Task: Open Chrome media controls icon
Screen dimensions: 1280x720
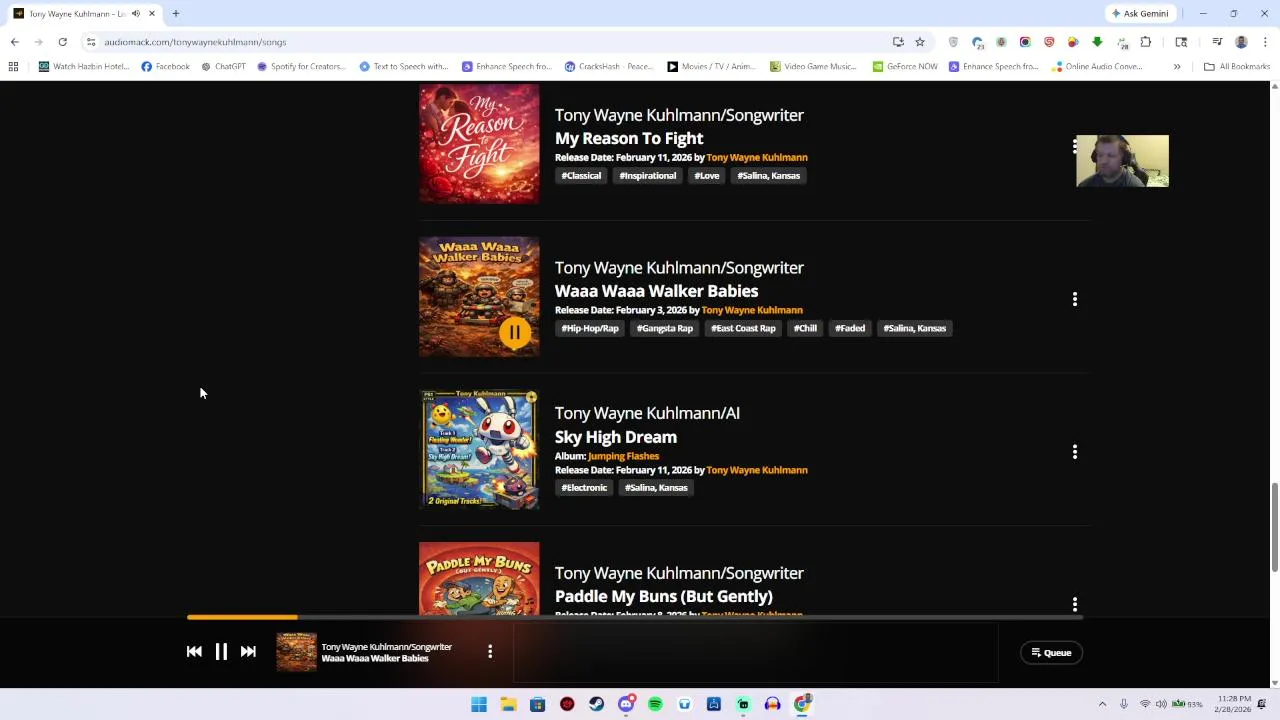Action: (1217, 42)
